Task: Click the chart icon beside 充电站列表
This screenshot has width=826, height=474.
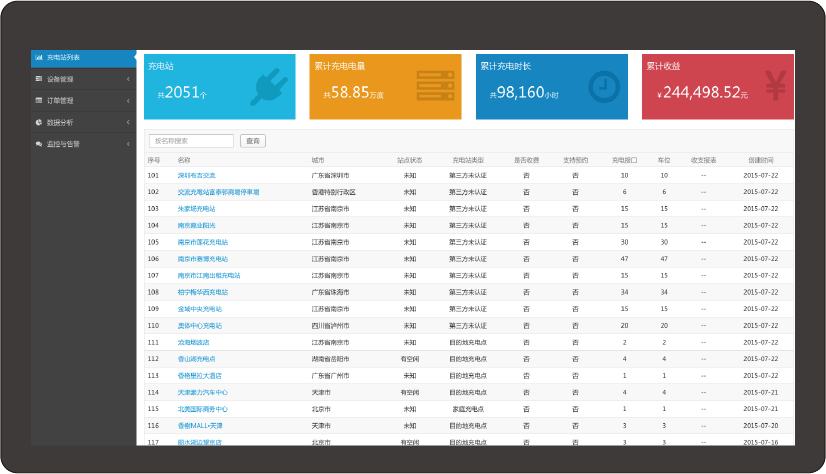Action: [x=38, y=57]
